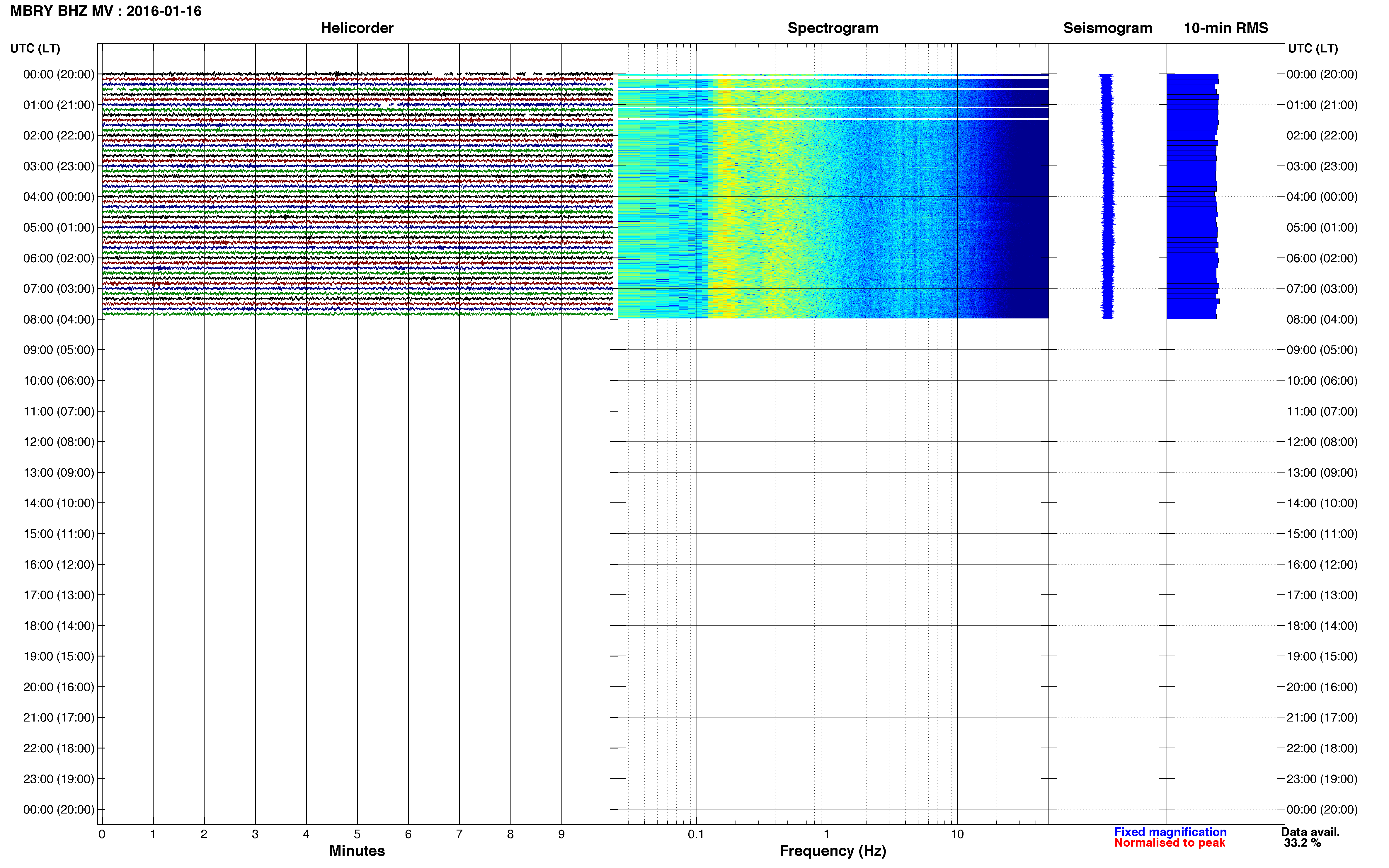Click the '33.2 %' availability value
Screen dimensions: 1389x868
tap(1302, 843)
